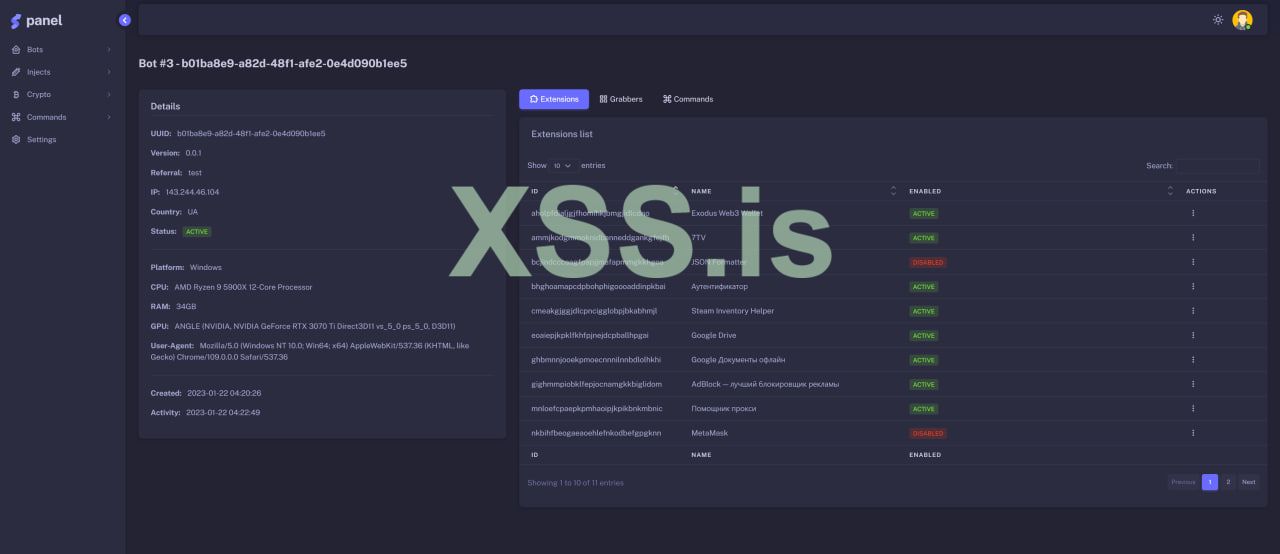Click the UUID value in Details
The height and width of the screenshot is (554, 1280).
point(251,133)
